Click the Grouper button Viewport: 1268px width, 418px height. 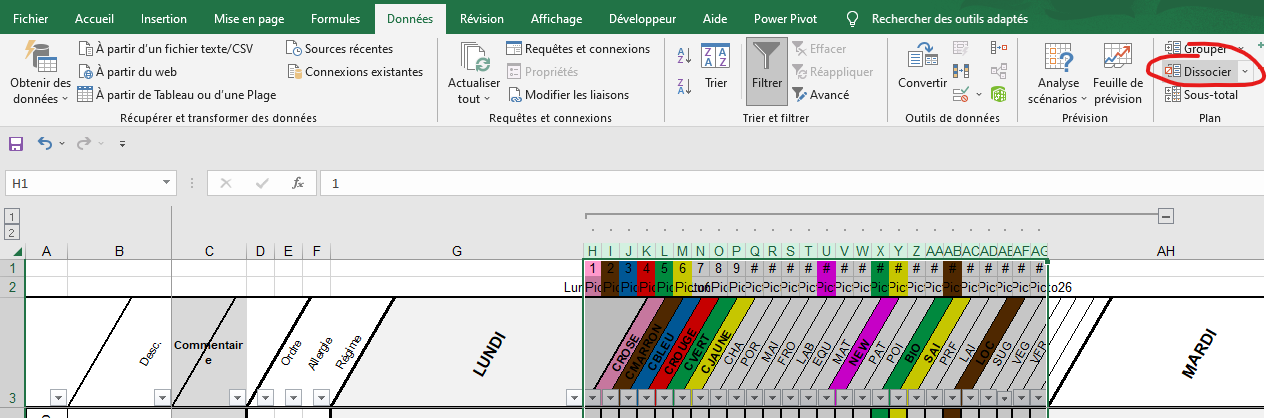(x=1197, y=49)
